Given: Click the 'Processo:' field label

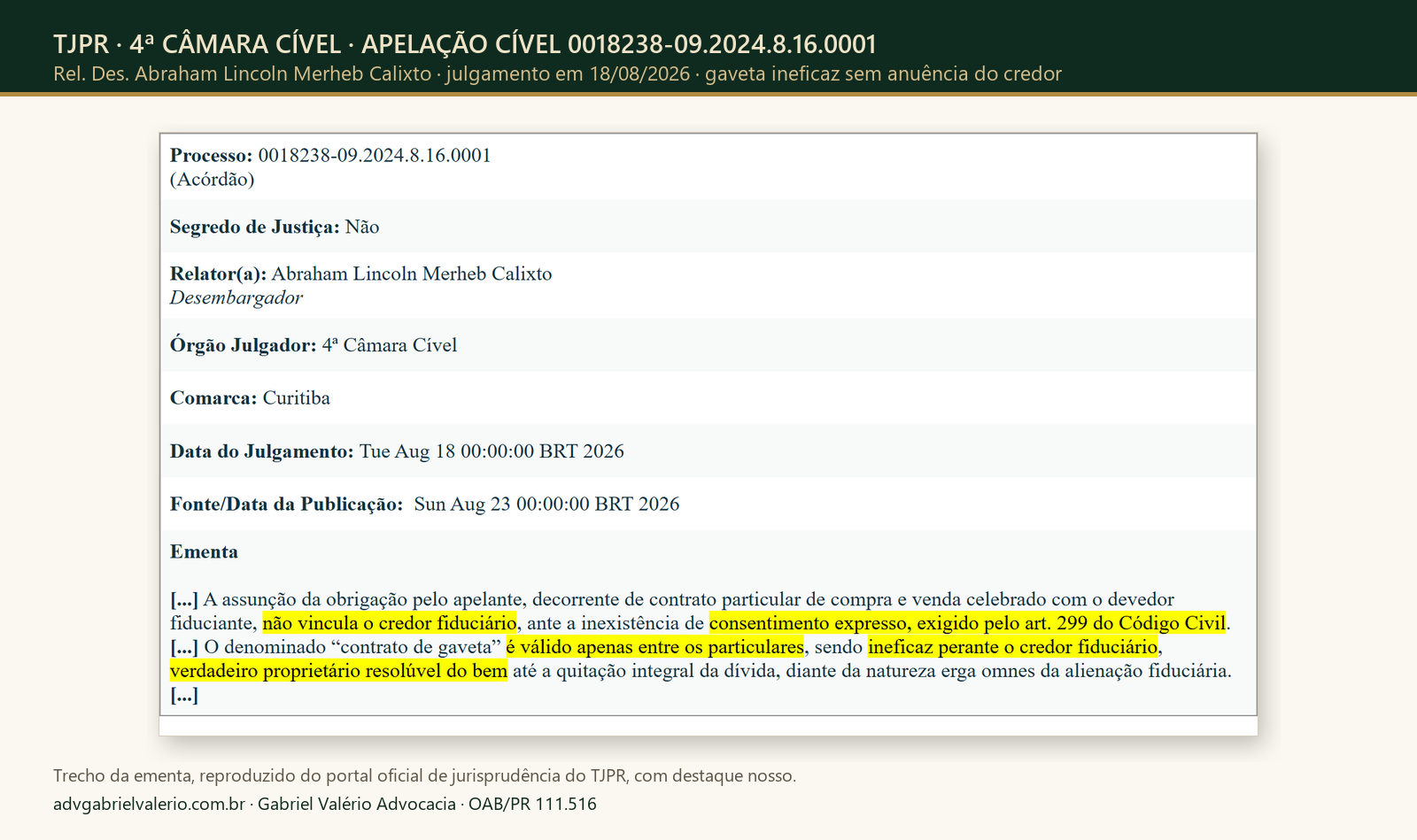Looking at the screenshot, I should coord(212,155).
